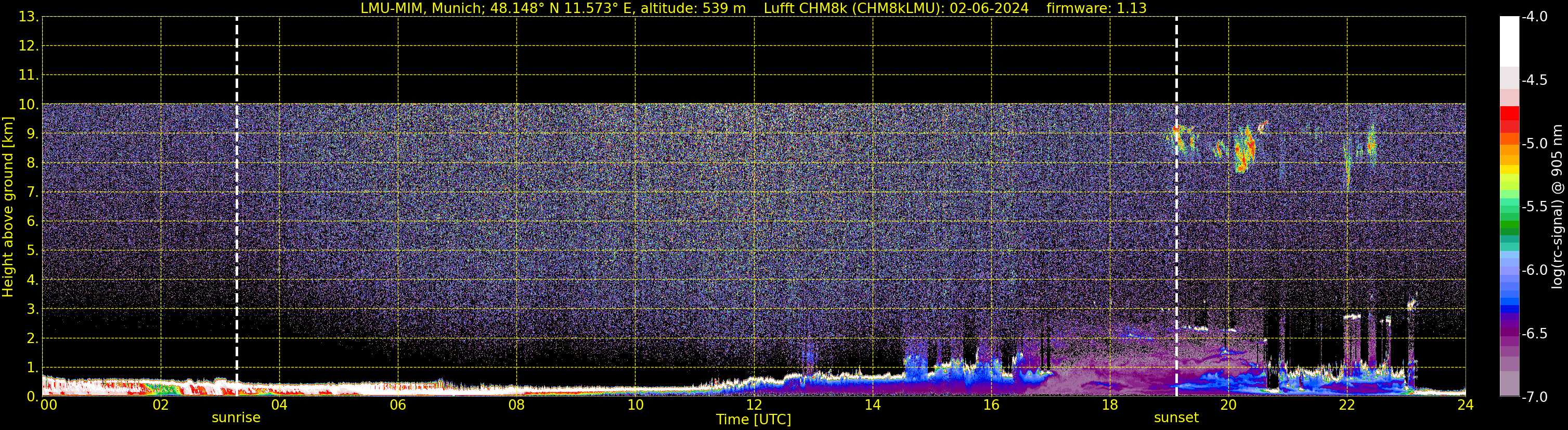Pick the yellow band of the colorbar
This screenshot has width=1568, height=430.
coord(1509,170)
